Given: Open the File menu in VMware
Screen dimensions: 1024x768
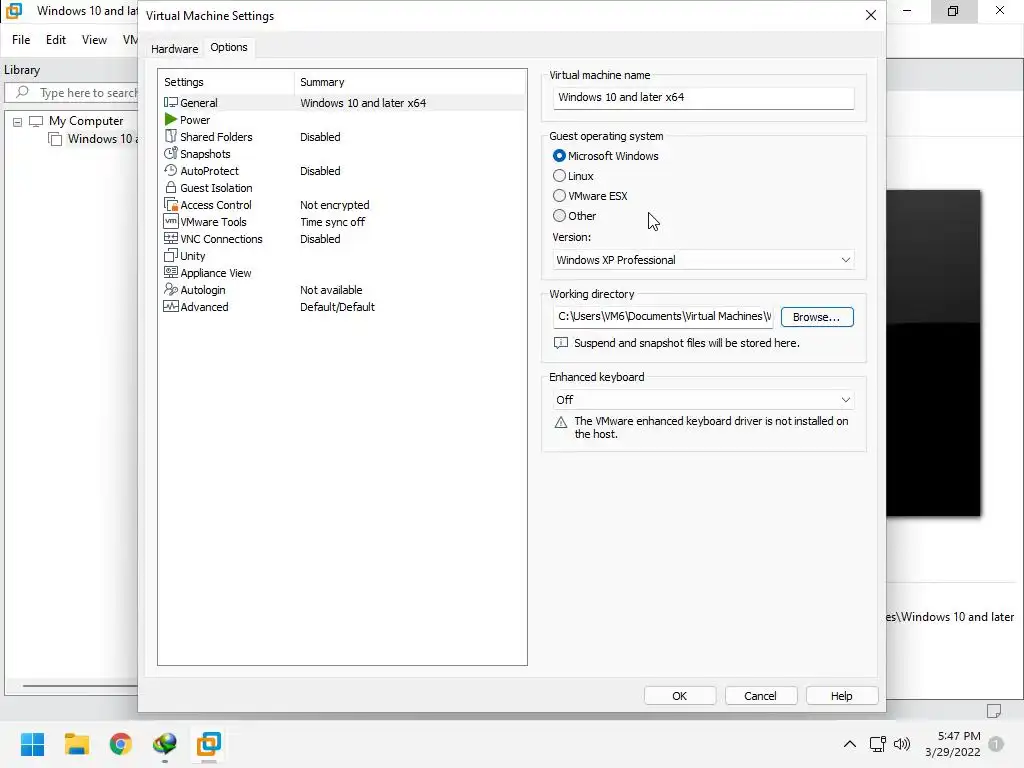Looking at the screenshot, I should click(x=21, y=40).
